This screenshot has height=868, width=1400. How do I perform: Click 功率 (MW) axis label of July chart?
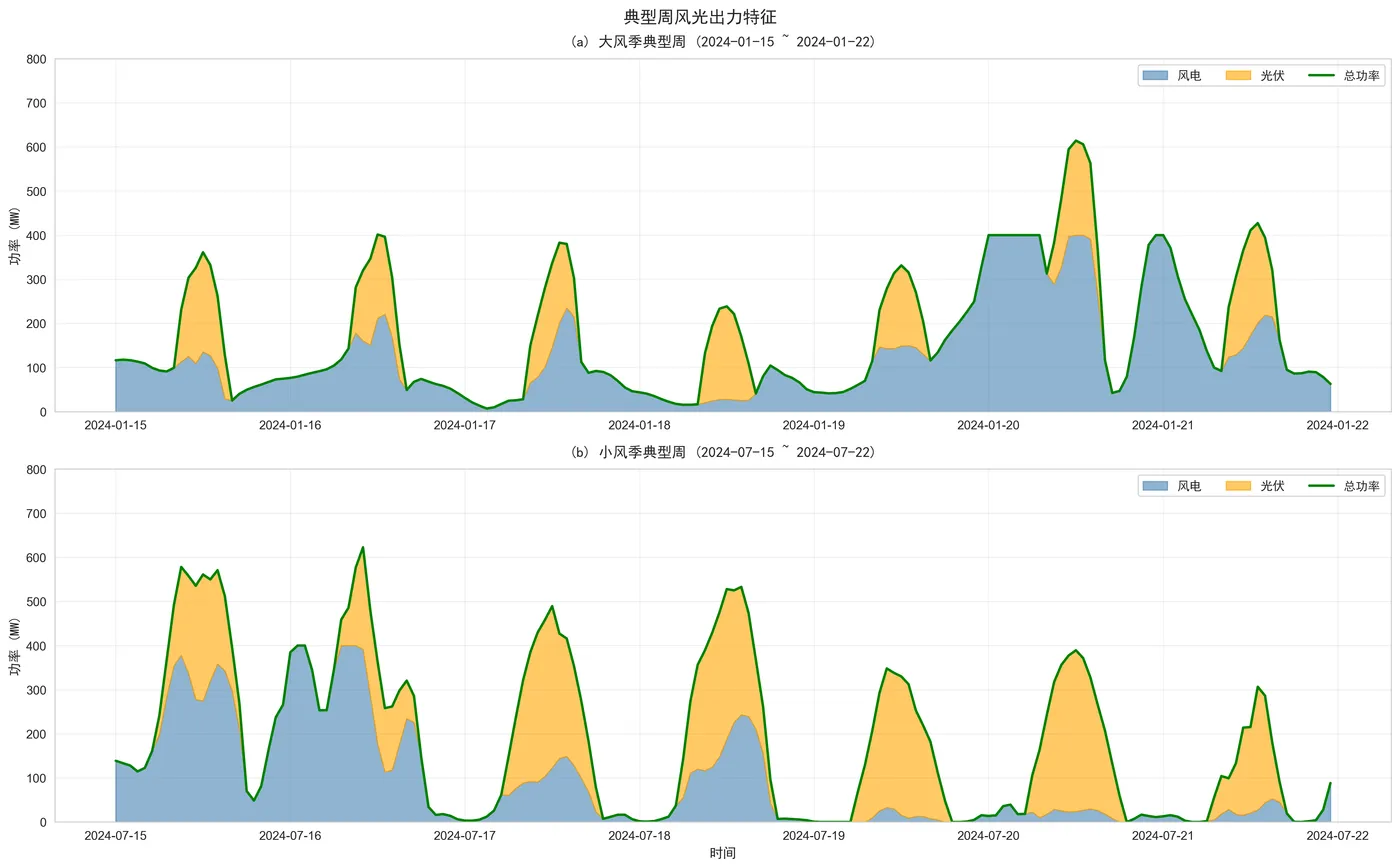coord(15,646)
